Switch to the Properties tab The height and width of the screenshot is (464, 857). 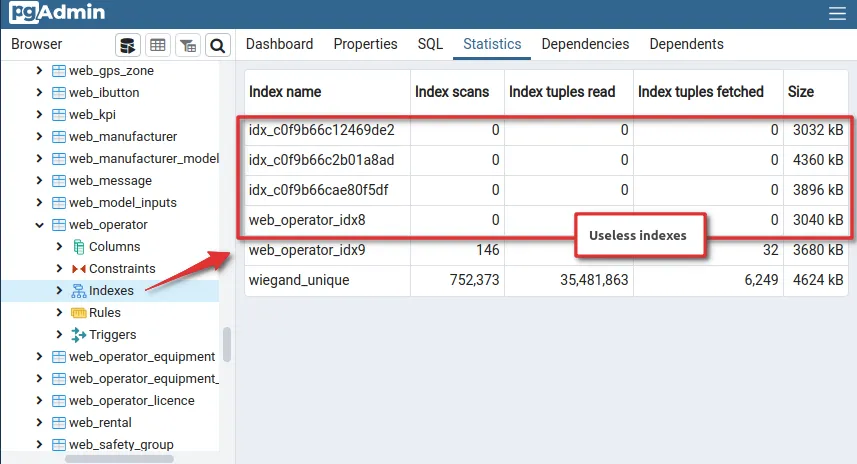[365, 44]
